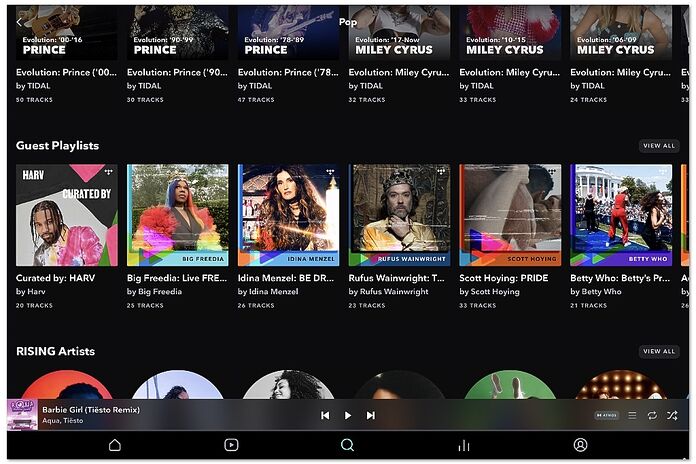The image size is (696, 464).
Task: Open Evolution: Miley Cyrus '17-Now cover
Action: pos(399,33)
